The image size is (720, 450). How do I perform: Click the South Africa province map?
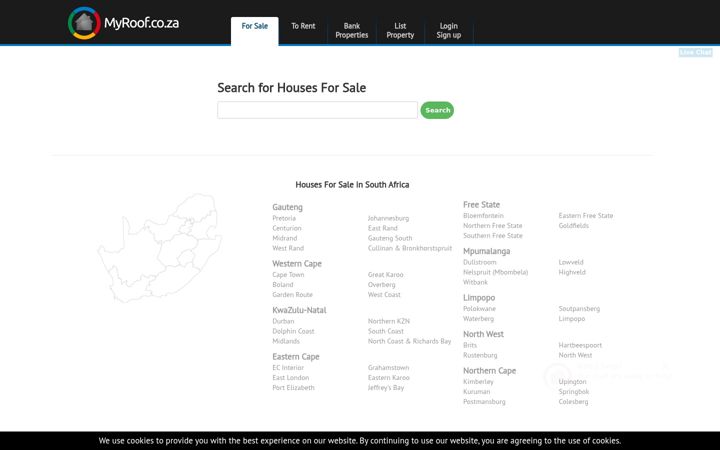159,248
